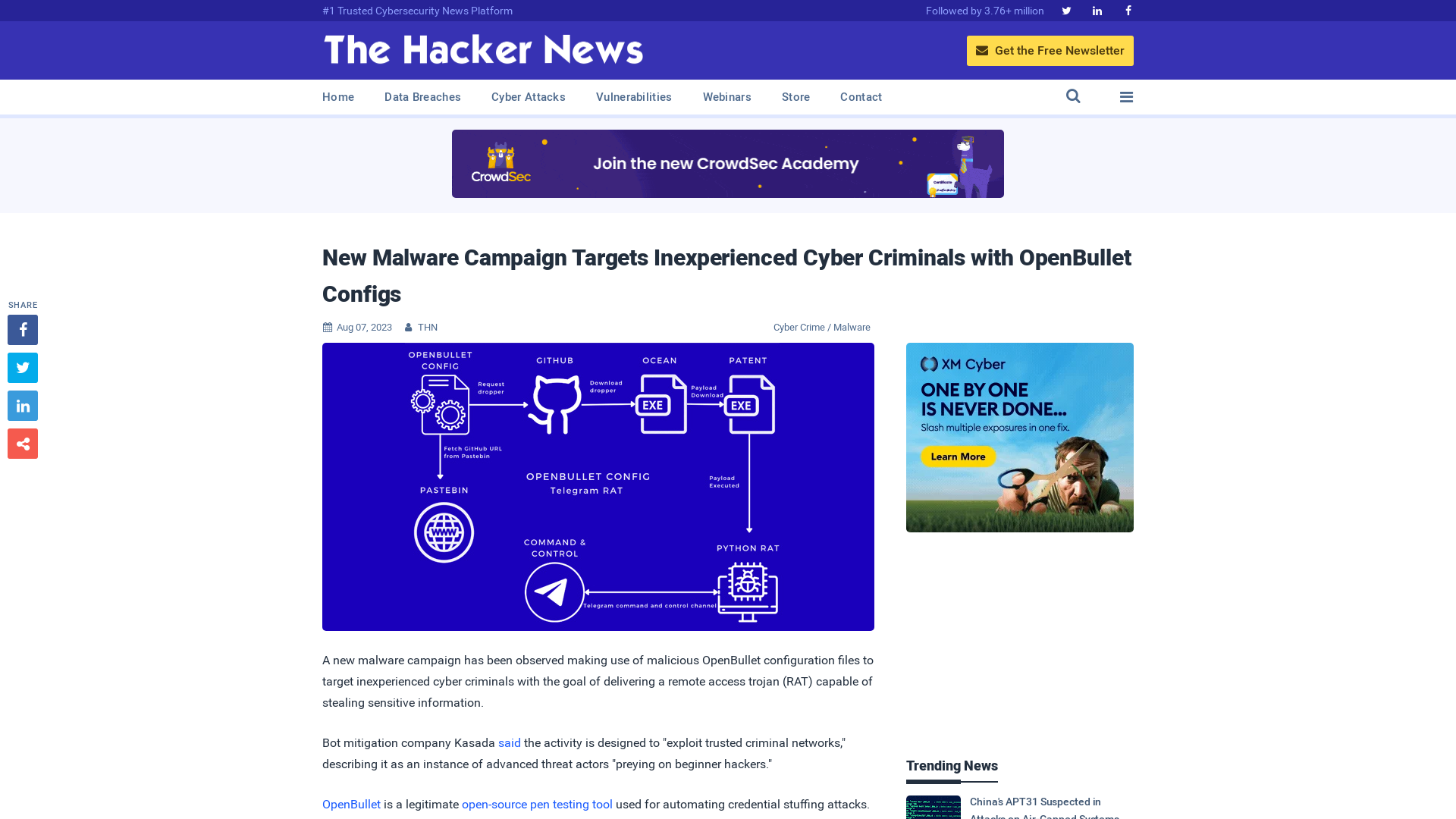Click the OpenBullet link in article
The width and height of the screenshot is (1456, 819).
351,804
